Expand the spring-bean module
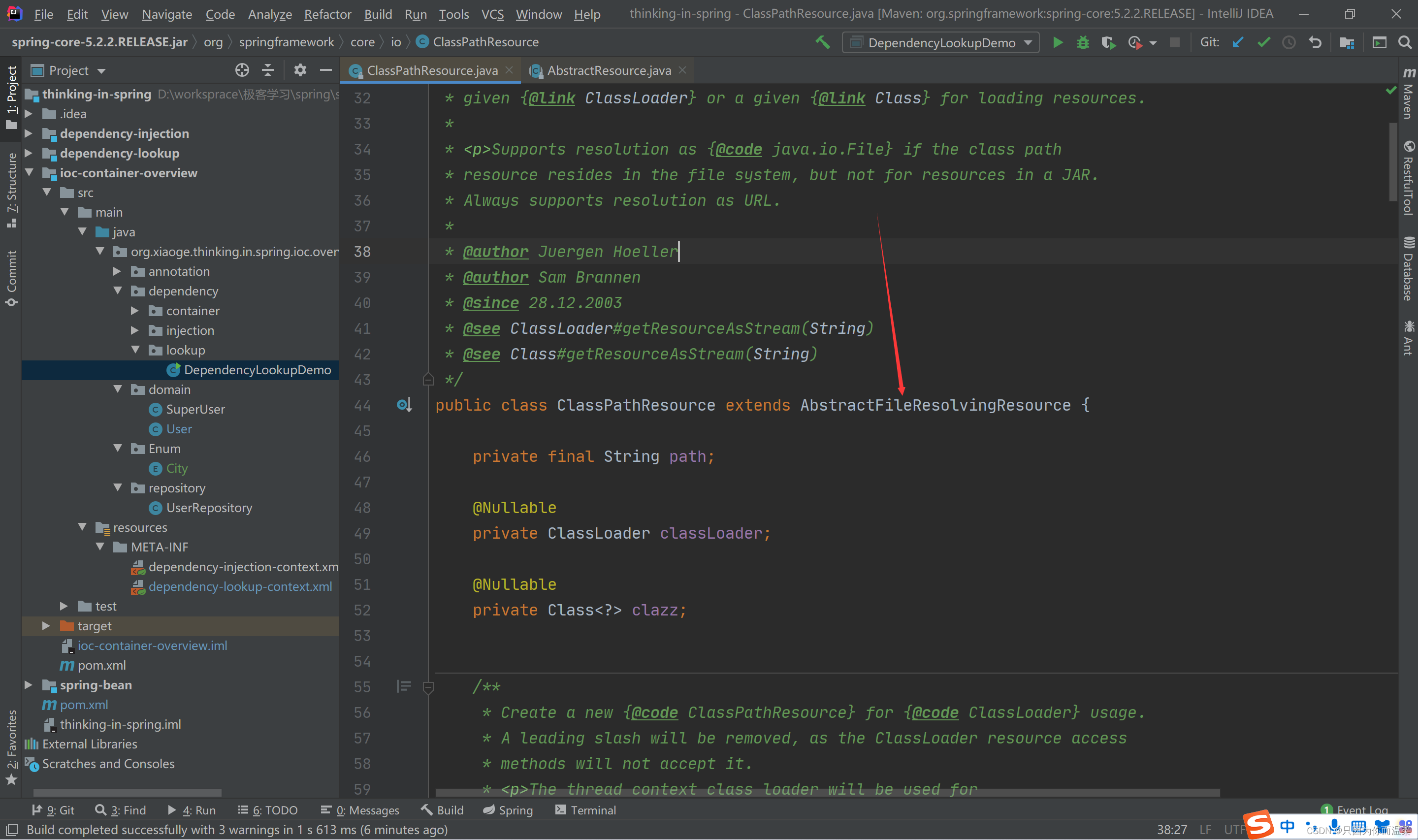The image size is (1418, 840). click(x=28, y=685)
